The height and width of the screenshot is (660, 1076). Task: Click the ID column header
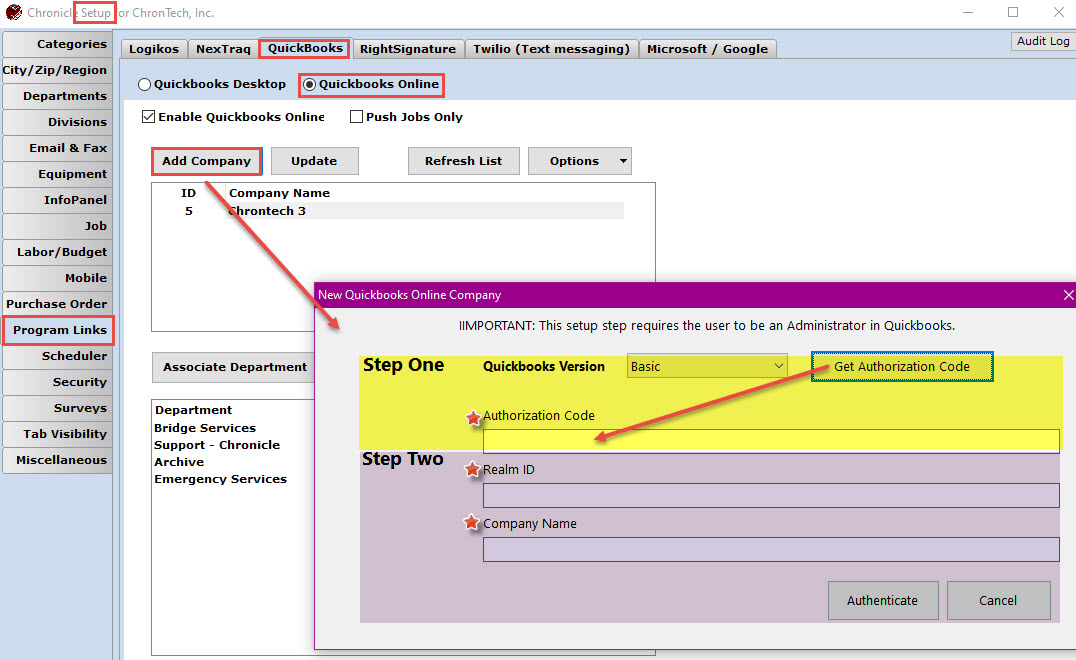(189, 193)
